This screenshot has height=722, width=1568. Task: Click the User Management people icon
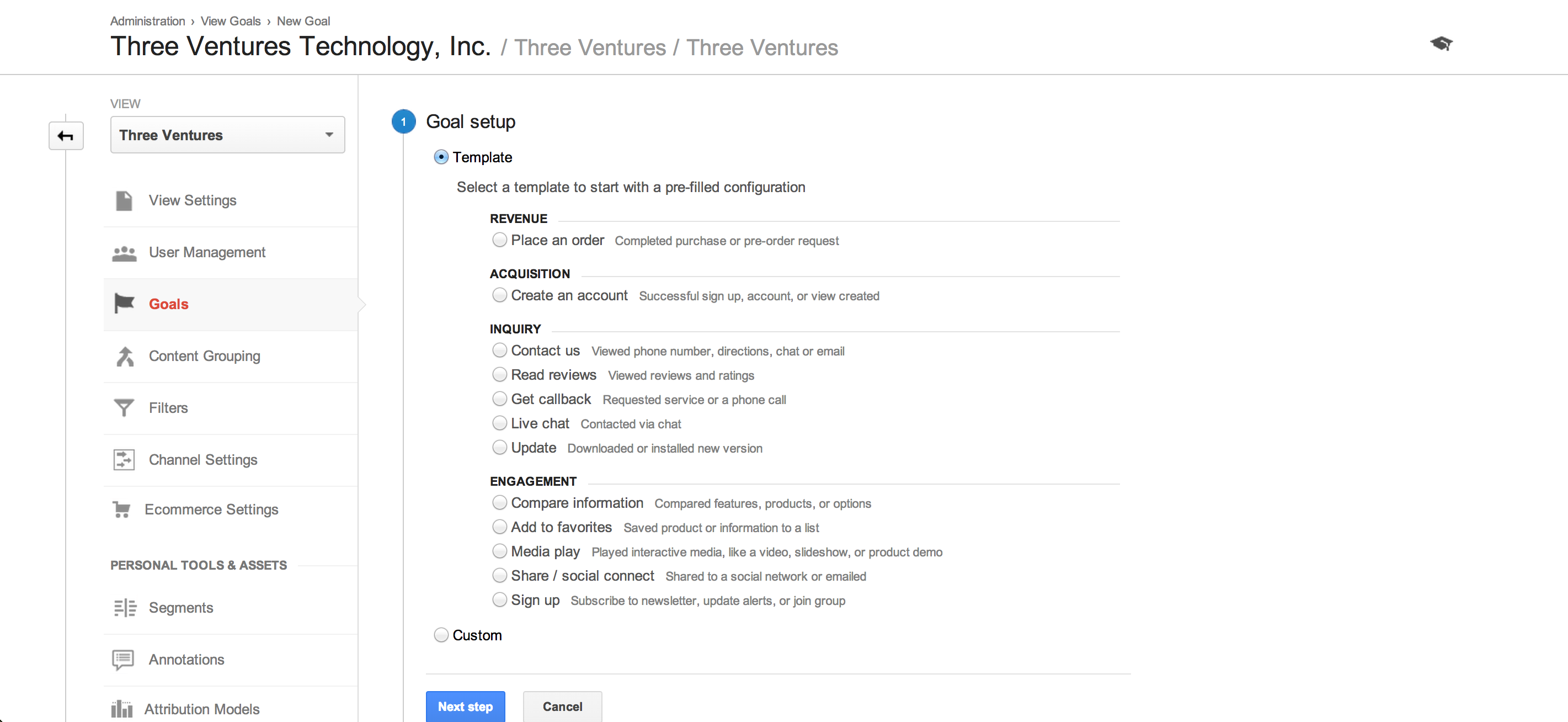click(124, 252)
